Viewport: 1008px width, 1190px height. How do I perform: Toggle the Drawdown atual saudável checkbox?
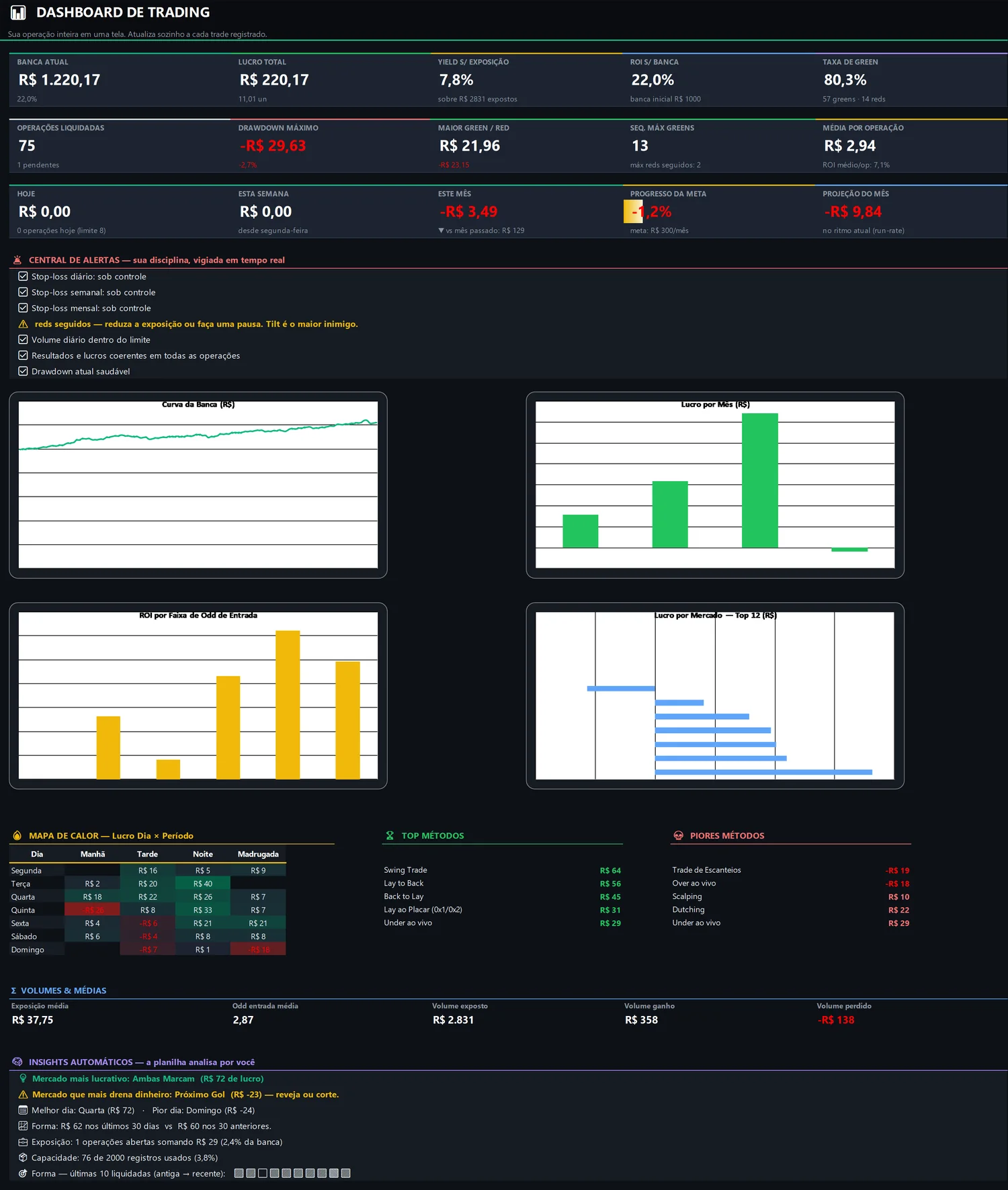click(x=23, y=372)
